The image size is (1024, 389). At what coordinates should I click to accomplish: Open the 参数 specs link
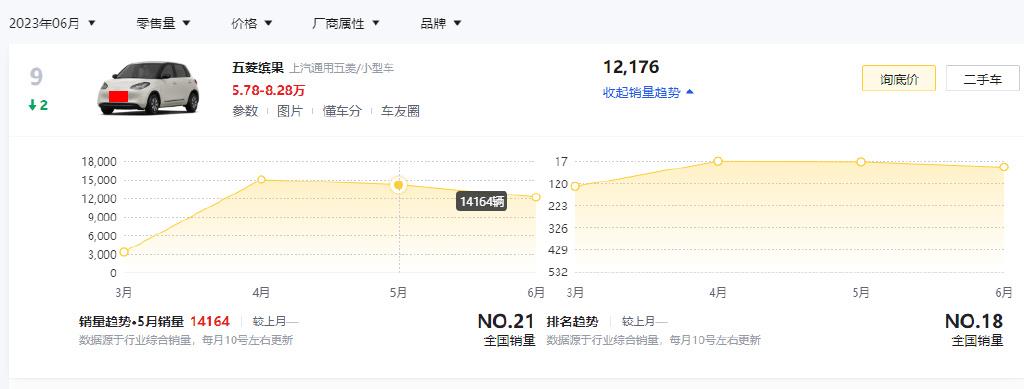(x=245, y=111)
